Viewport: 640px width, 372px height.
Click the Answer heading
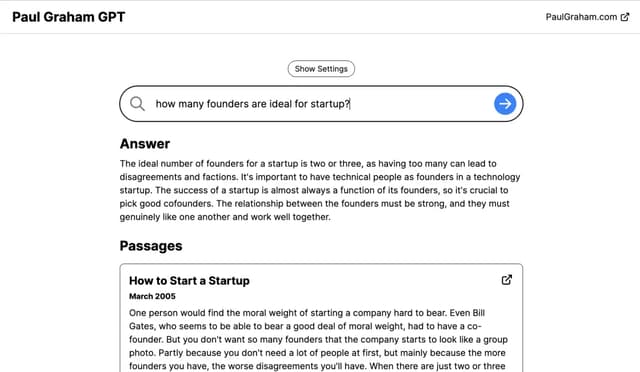coord(145,144)
